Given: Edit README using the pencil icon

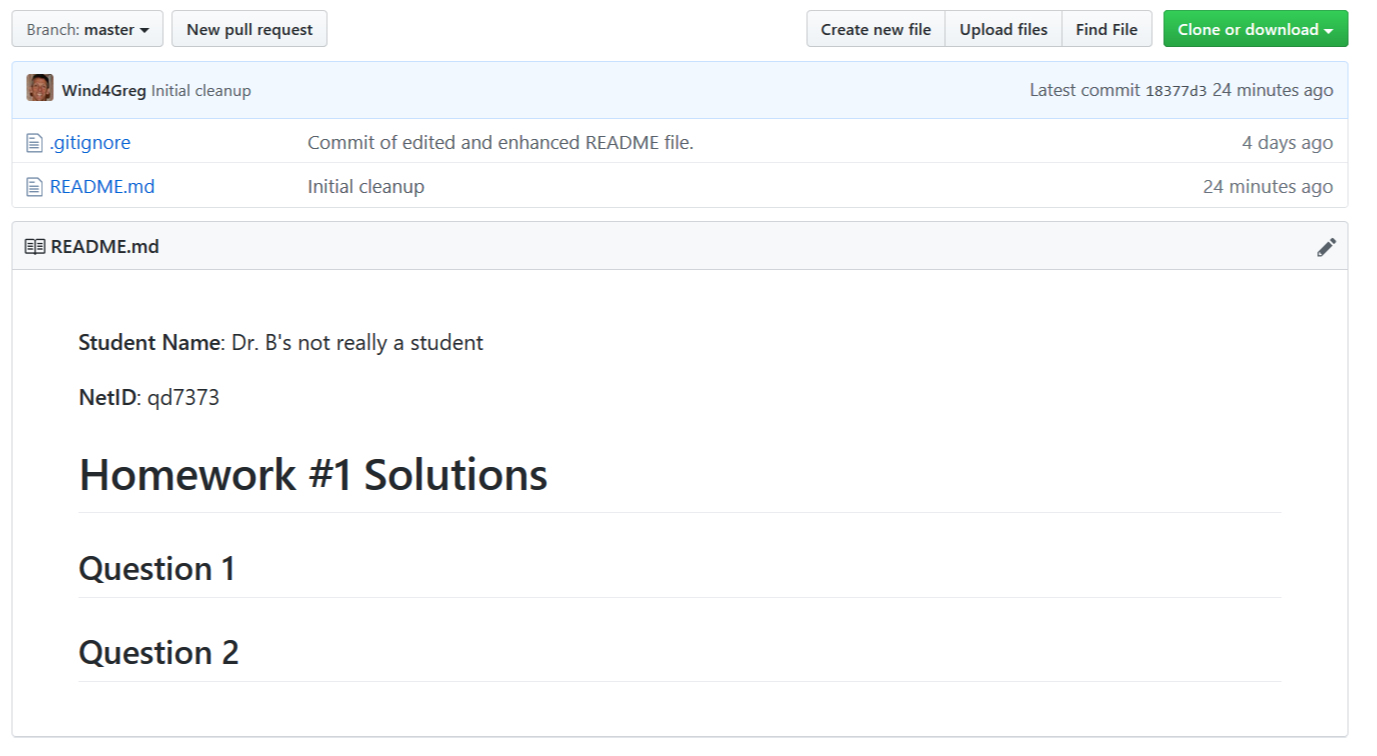Looking at the screenshot, I should pos(1326,247).
